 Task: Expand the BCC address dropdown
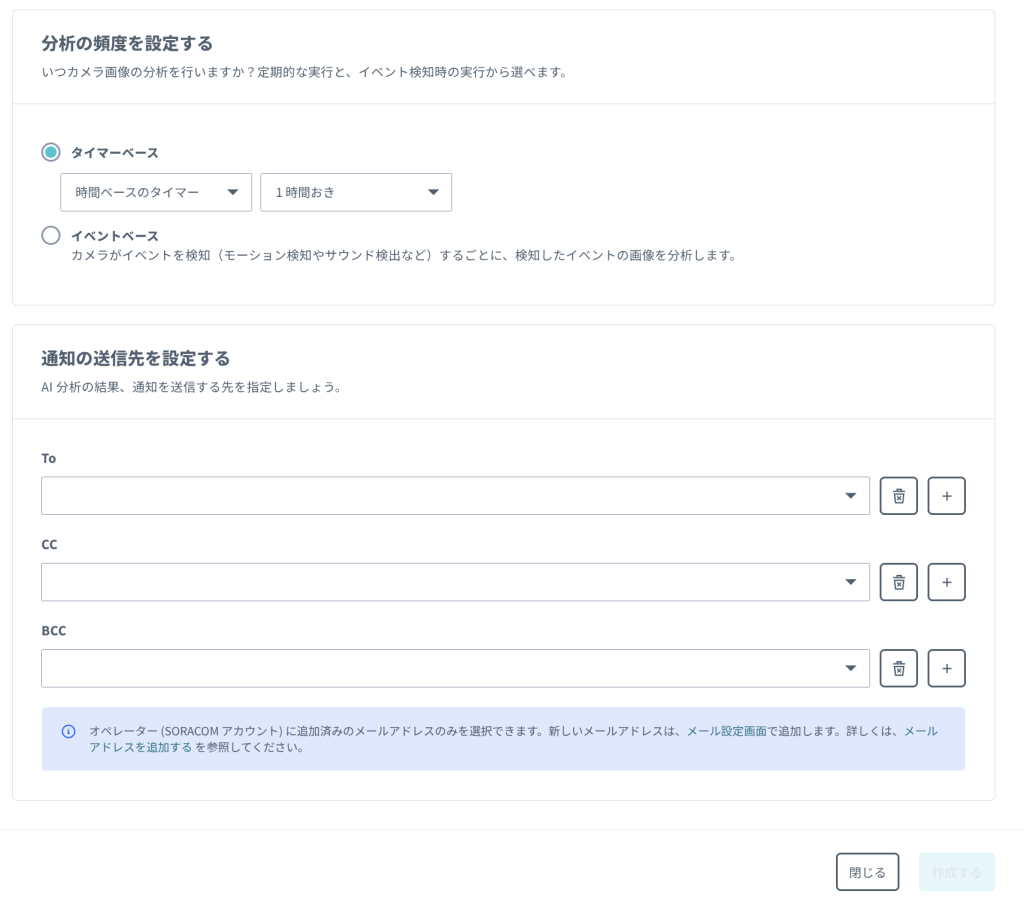[455, 668]
